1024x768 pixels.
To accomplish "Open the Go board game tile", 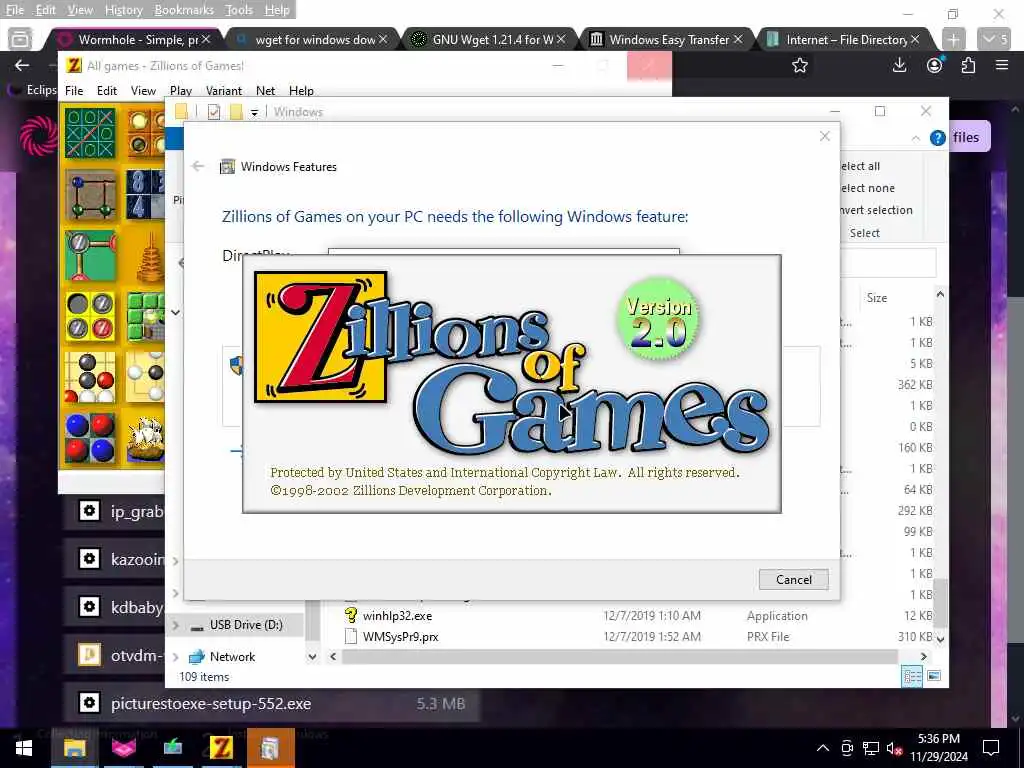I will point(146,377).
